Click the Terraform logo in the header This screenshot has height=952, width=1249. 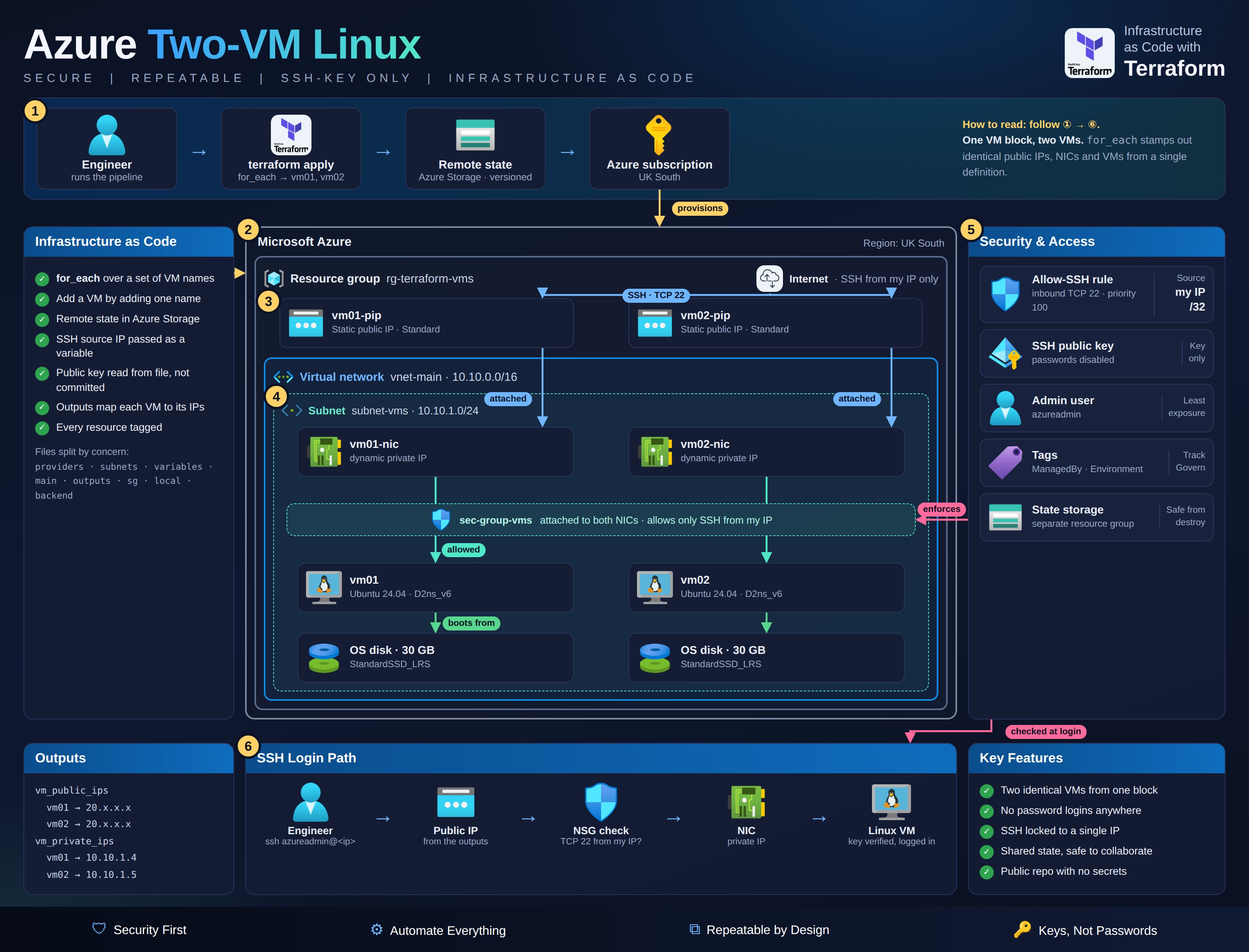tap(1089, 53)
